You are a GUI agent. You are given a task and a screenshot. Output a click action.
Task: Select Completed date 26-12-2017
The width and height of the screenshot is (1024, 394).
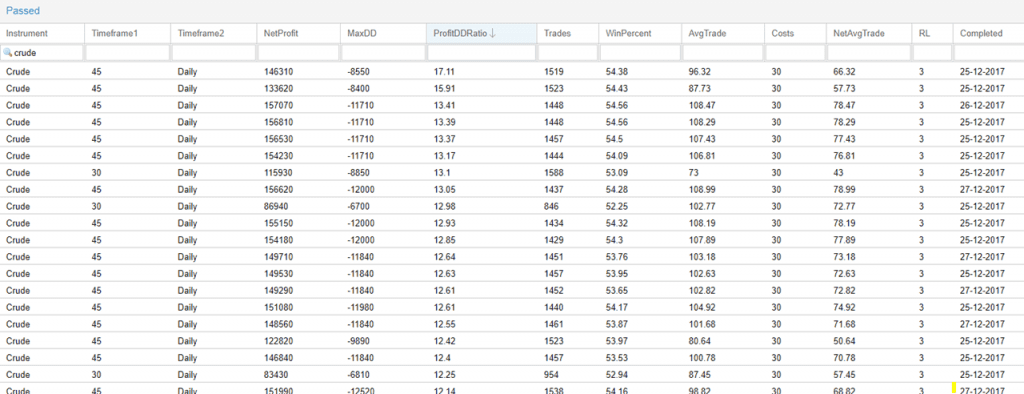click(x=982, y=105)
